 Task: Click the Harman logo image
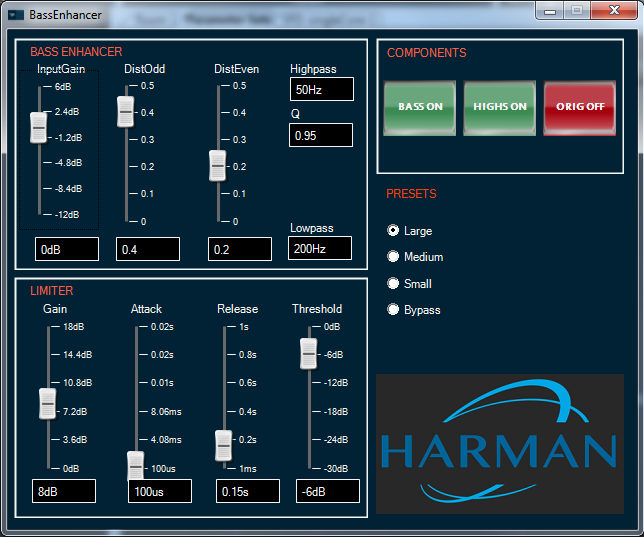[x=500, y=444]
